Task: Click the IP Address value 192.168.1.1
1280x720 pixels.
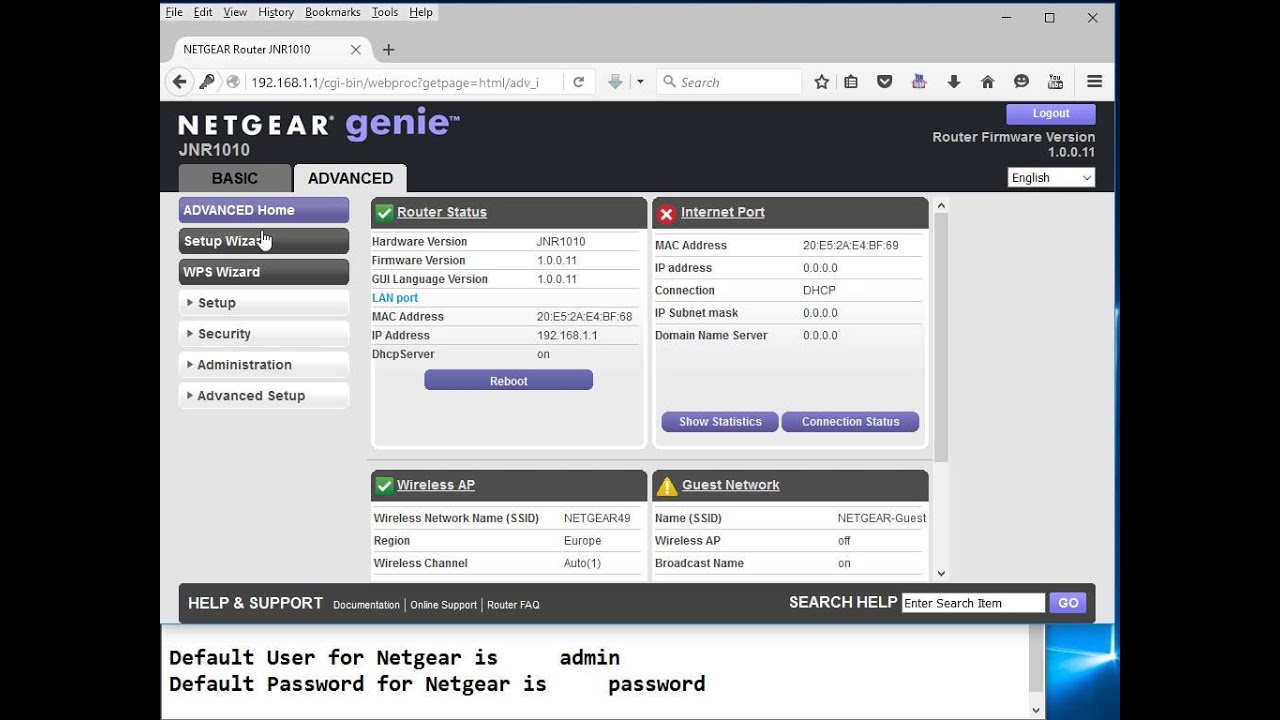Action: 567,335
